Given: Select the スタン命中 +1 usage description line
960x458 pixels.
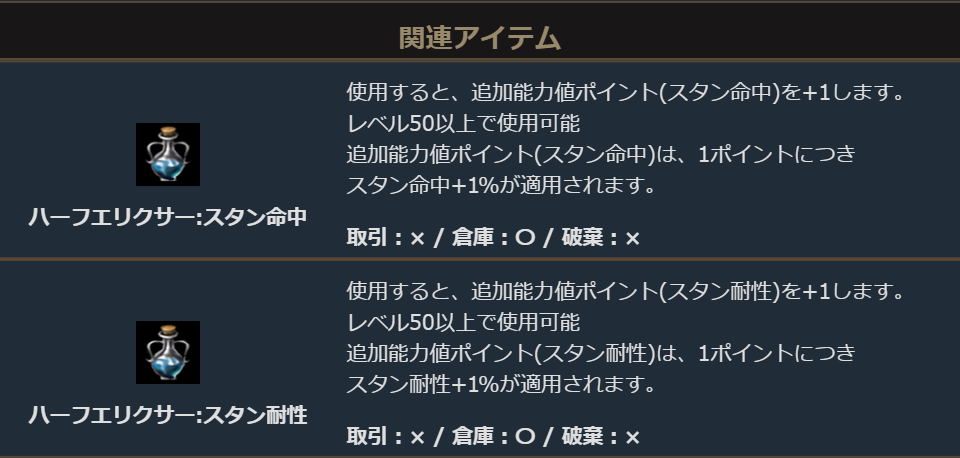Looking at the screenshot, I should [625, 93].
